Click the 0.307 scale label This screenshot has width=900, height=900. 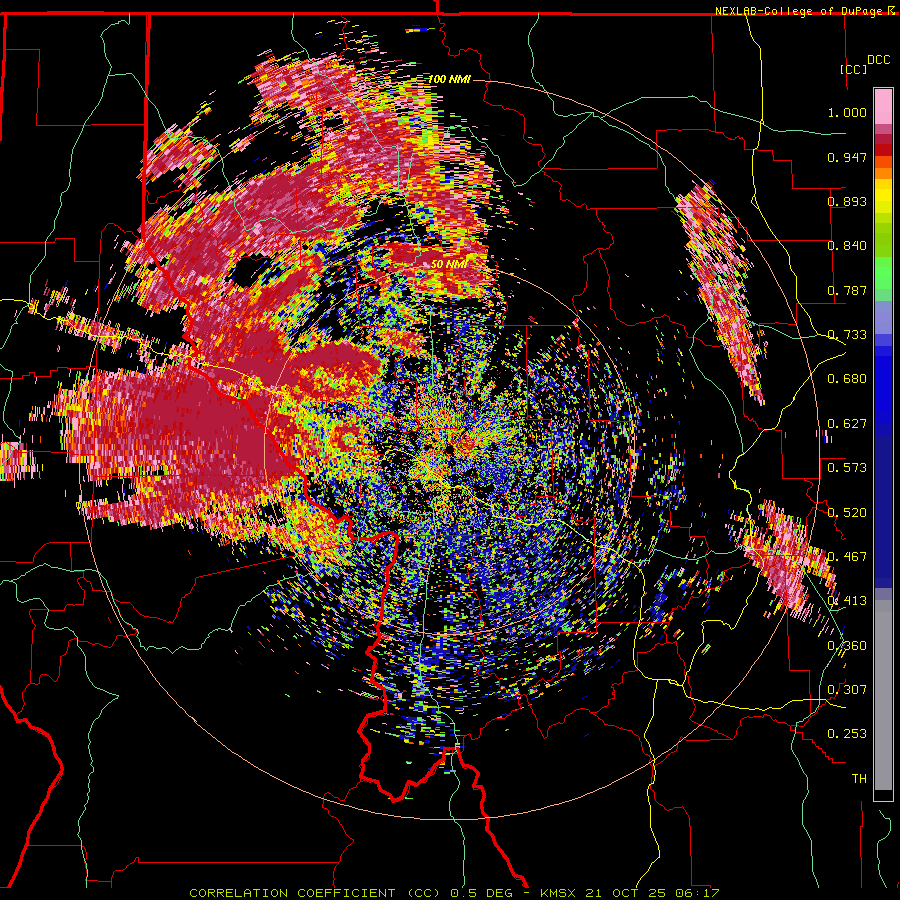[x=847, y=690]
